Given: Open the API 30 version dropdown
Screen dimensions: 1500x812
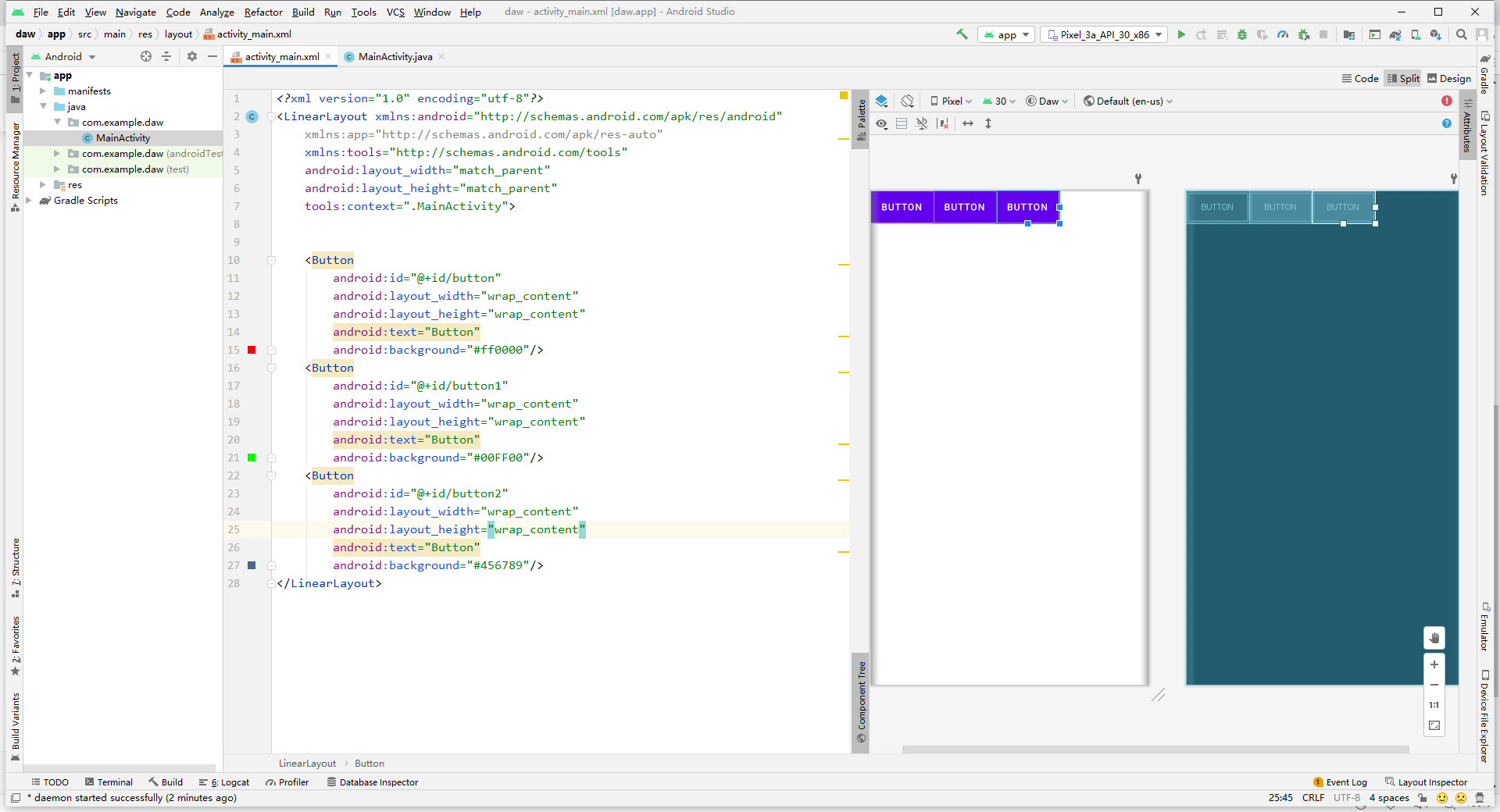Looking at the screenshot, I should coord(999,101).
